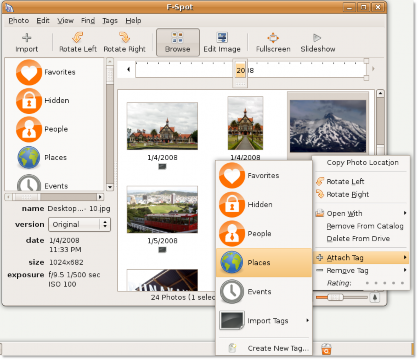This screenshot has width=418, height=360.
Task: Expand Remove Tag submenu
Action: [361, 270]
